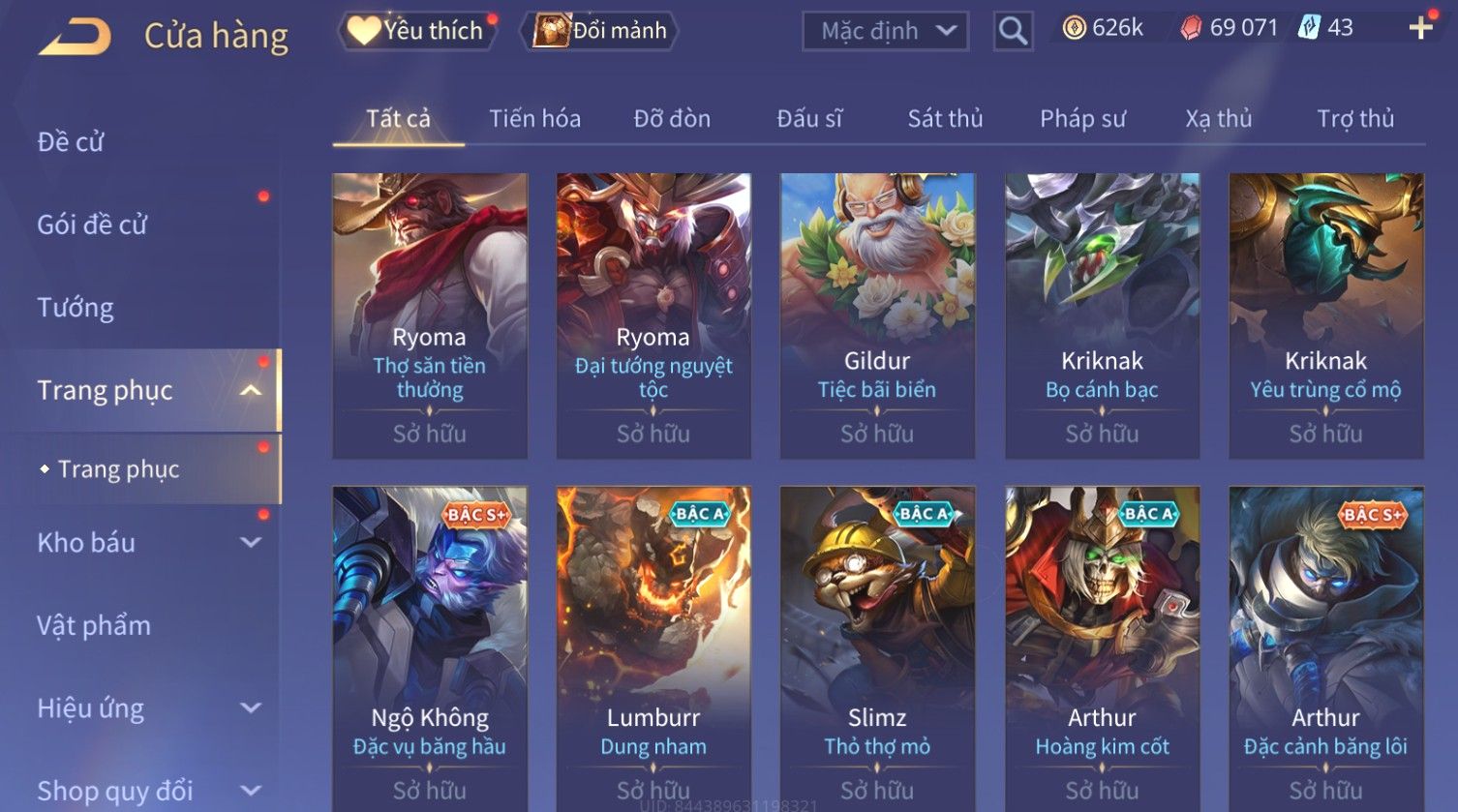Collapse the Trang phục sidebar section
The width and height of the screenshot is (1458, 812).
pyautogui.click(x=251, y=390)
